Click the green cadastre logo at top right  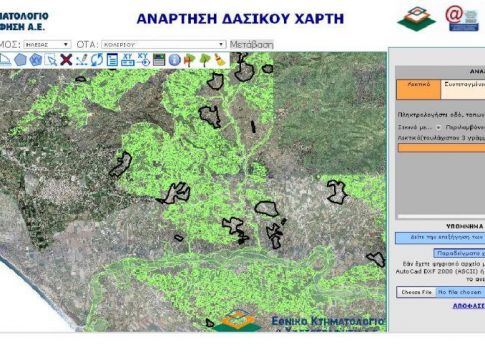417,19
